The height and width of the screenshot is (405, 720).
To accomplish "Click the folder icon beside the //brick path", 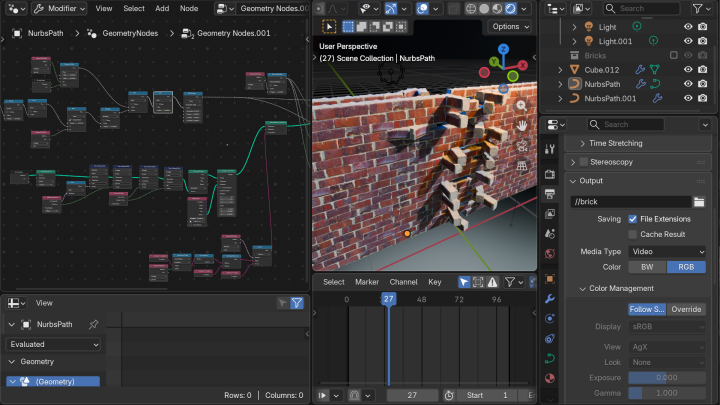I will tap(699, 201).
